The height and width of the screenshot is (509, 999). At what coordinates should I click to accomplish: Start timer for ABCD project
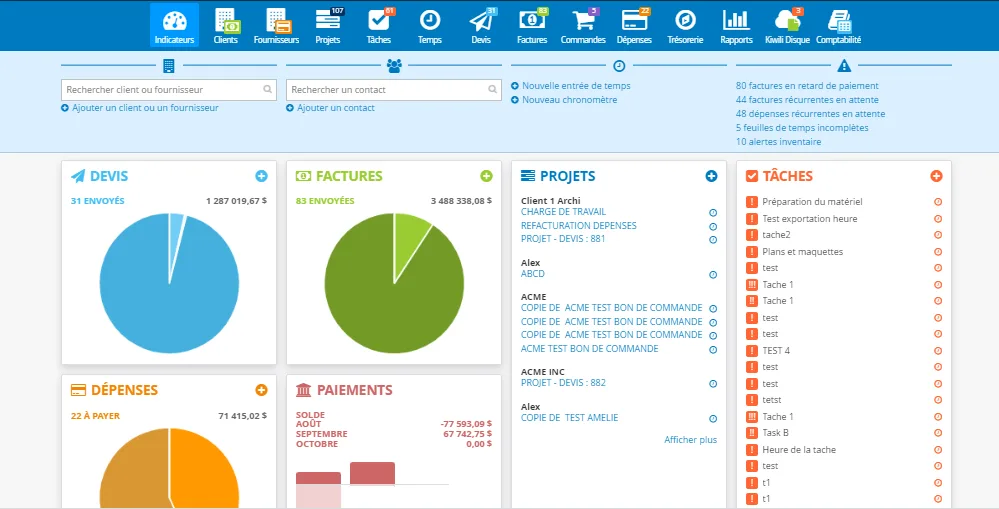click(713, 275)
